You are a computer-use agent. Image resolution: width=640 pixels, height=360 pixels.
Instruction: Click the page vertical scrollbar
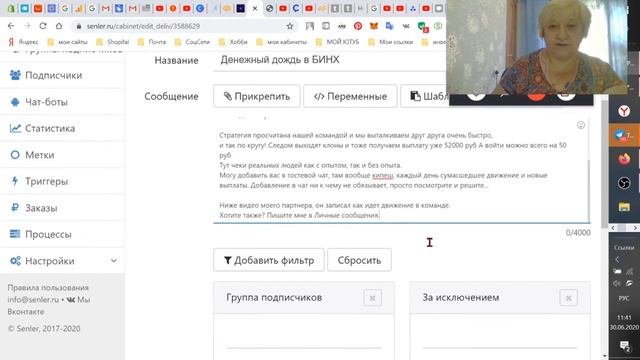click(x=604, y=163)
